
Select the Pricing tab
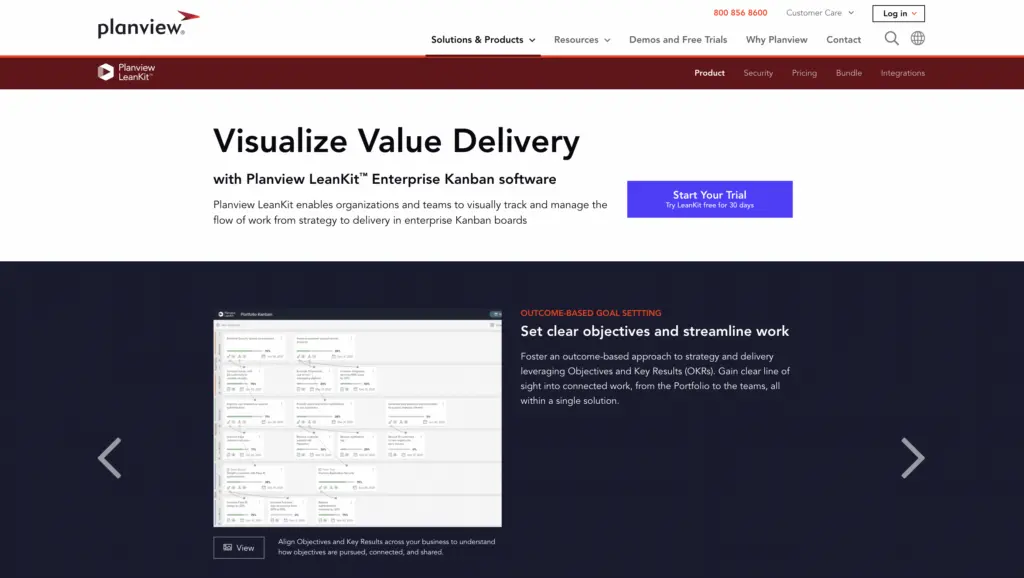click(804, 73)
